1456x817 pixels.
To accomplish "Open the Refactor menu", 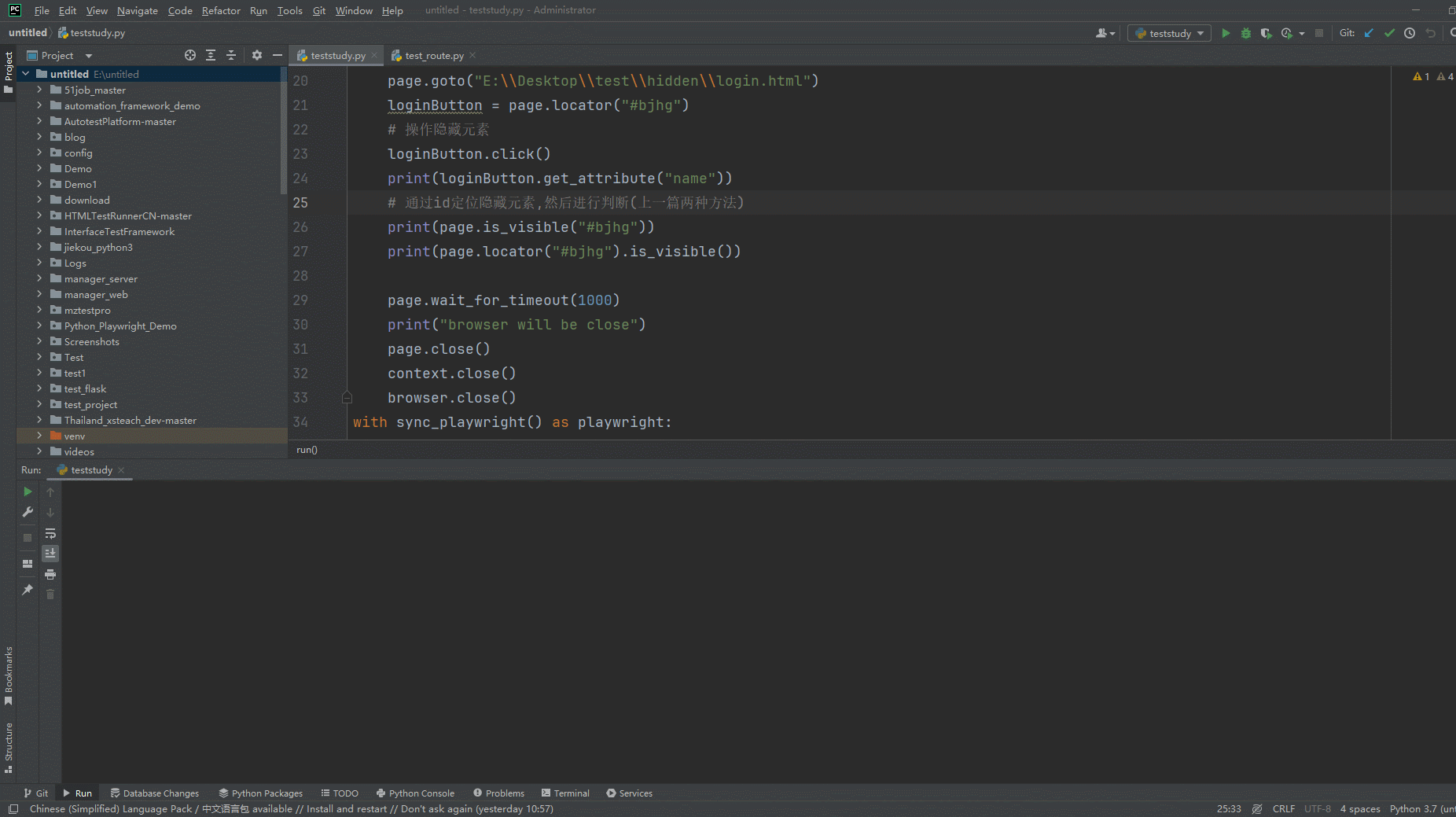I will point(221,10).
